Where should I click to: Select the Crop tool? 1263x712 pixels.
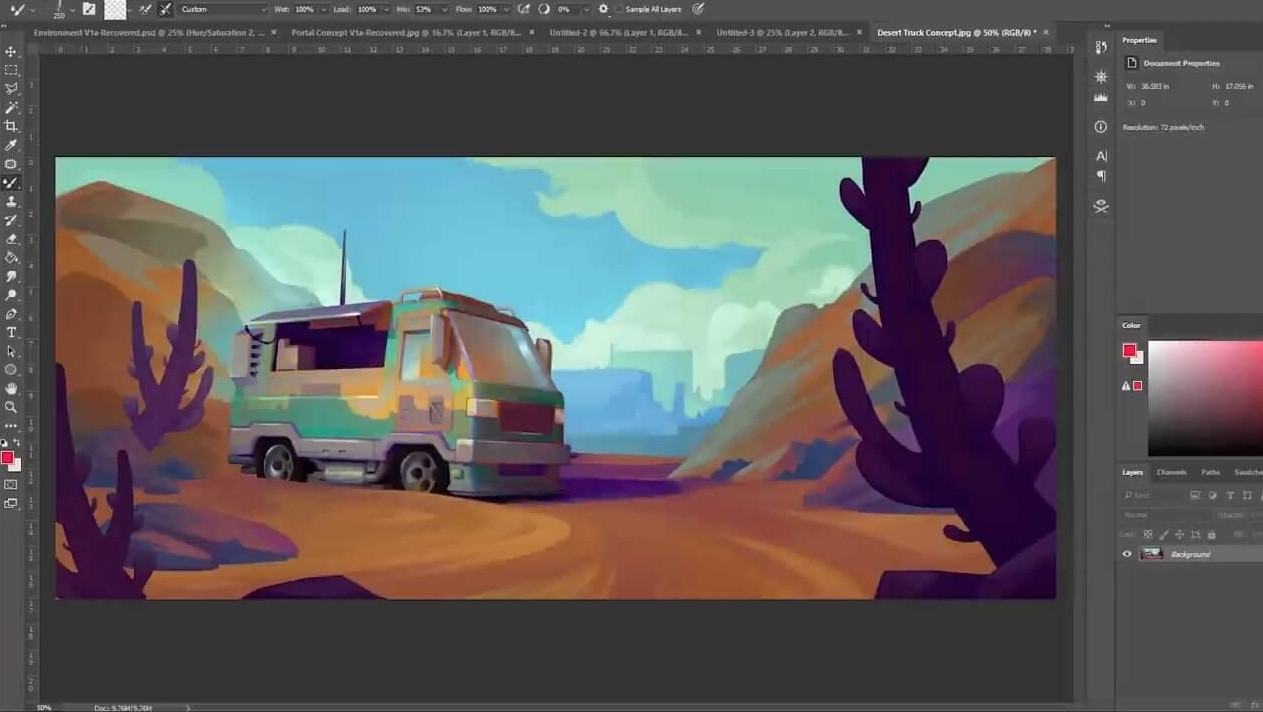tap(11, 126)
